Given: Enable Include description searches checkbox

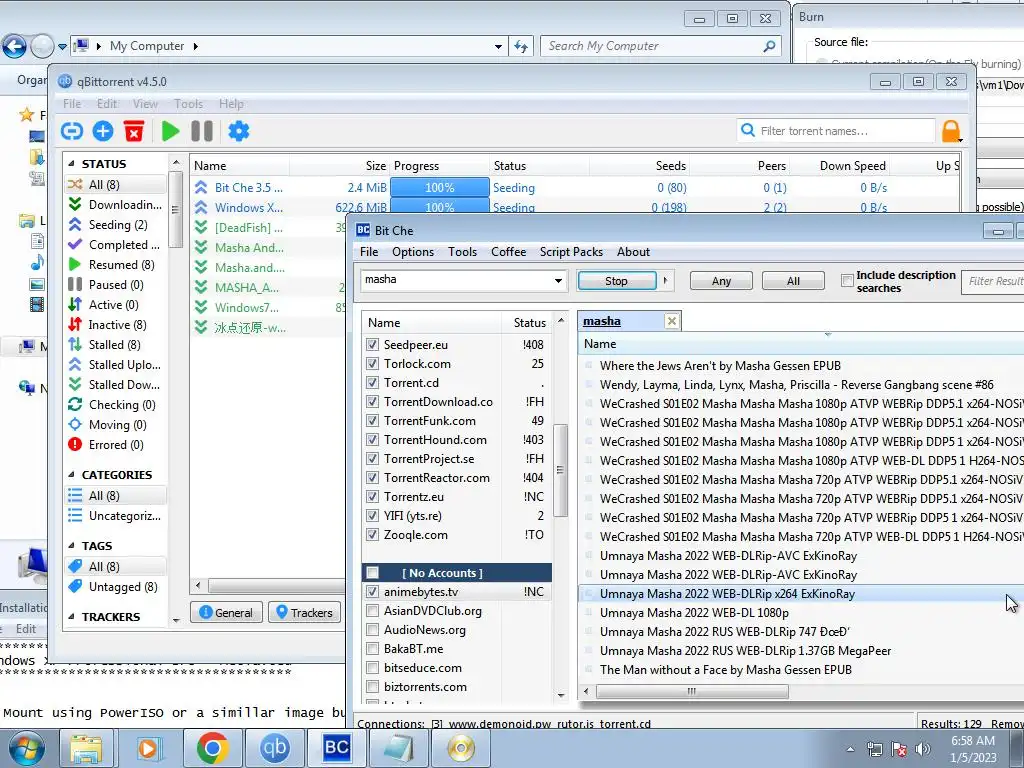Looking at the screenshot, I should (x=847, y=280).
